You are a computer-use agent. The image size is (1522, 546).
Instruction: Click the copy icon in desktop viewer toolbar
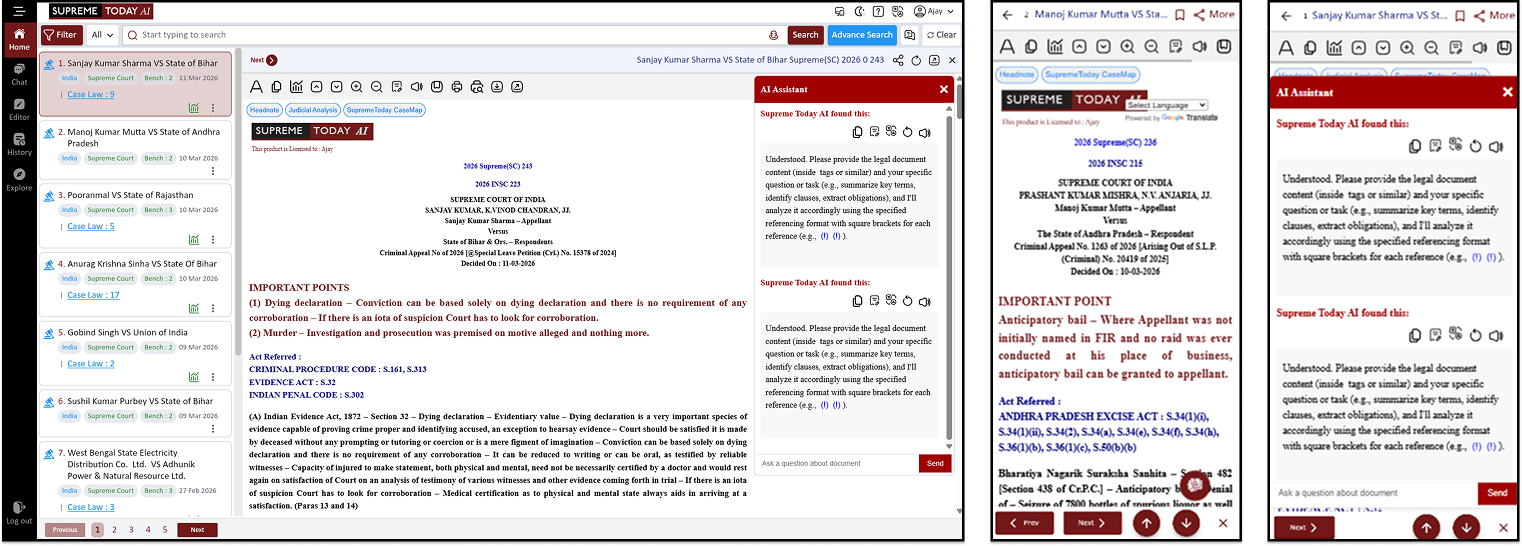(277, 87)
